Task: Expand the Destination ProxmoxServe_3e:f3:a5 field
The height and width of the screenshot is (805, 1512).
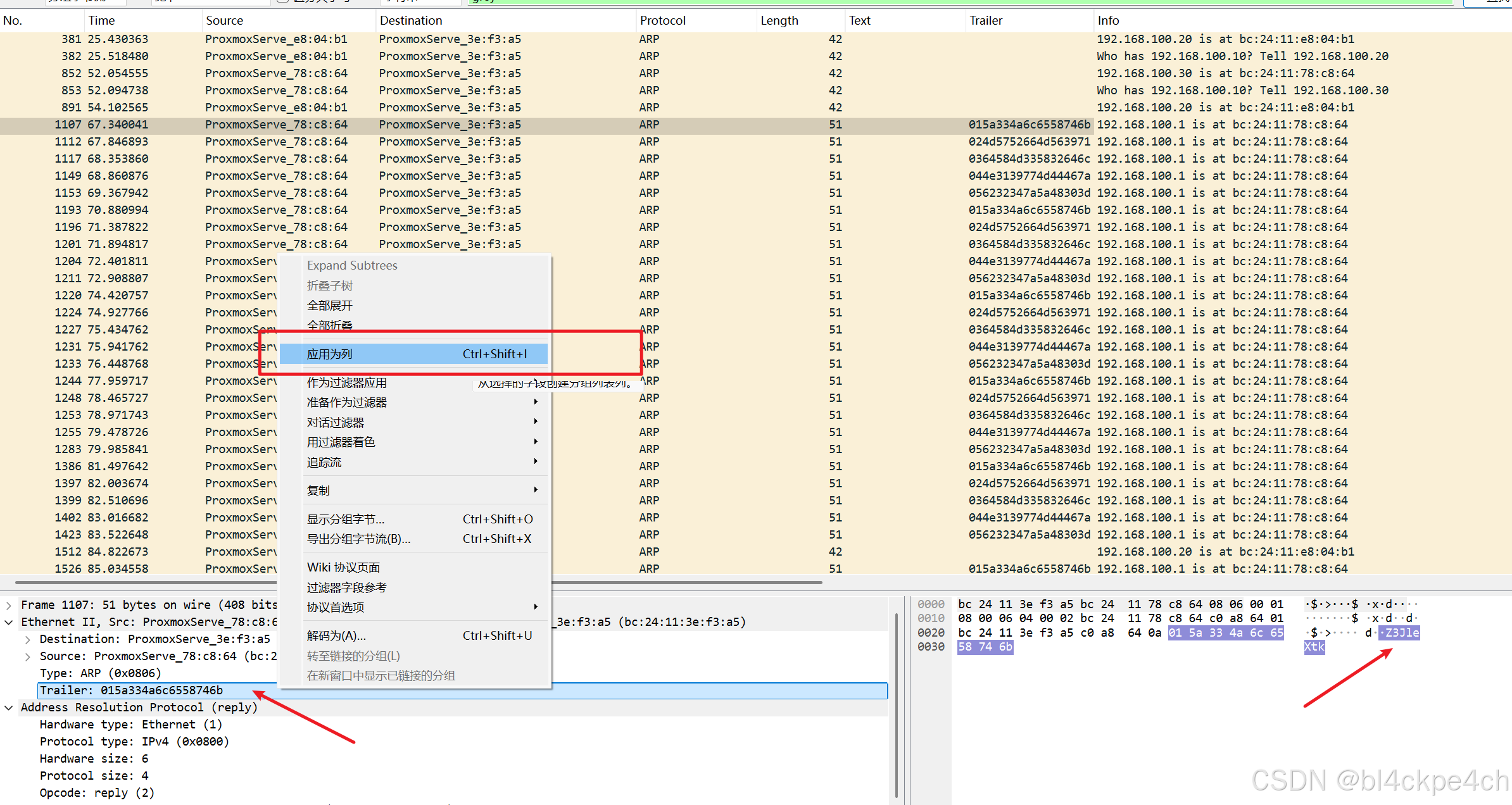Action: 28,639
